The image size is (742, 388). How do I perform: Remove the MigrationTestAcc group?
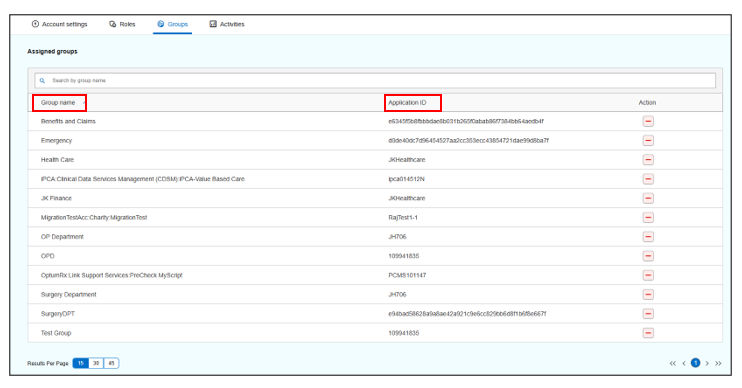tap(648, 218)
